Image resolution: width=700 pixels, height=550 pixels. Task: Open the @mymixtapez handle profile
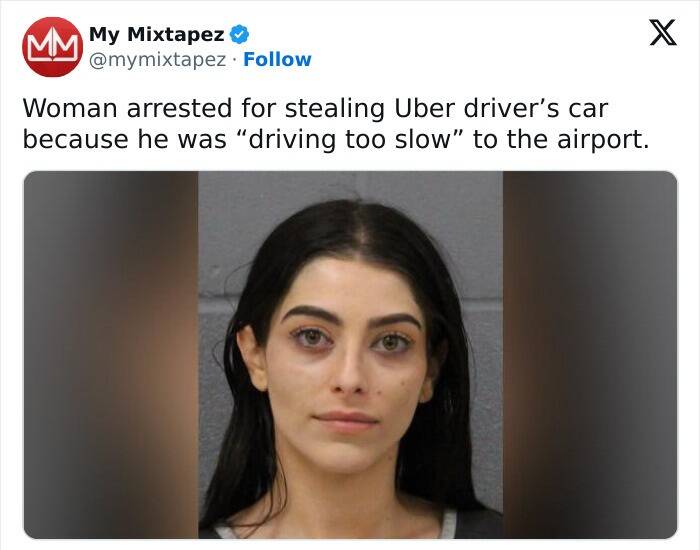pos(158,60)
